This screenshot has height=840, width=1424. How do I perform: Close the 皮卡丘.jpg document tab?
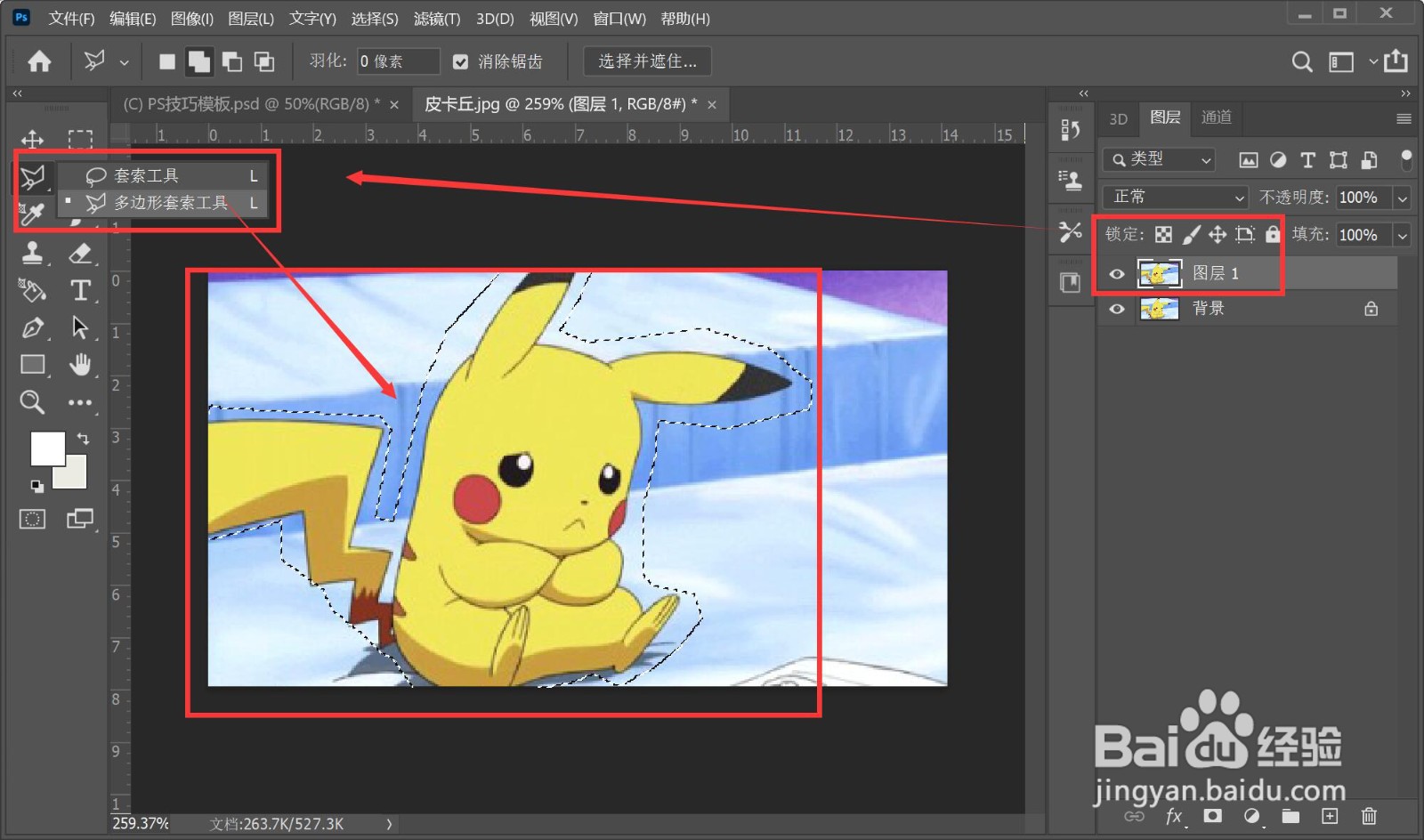click(712, 105)
